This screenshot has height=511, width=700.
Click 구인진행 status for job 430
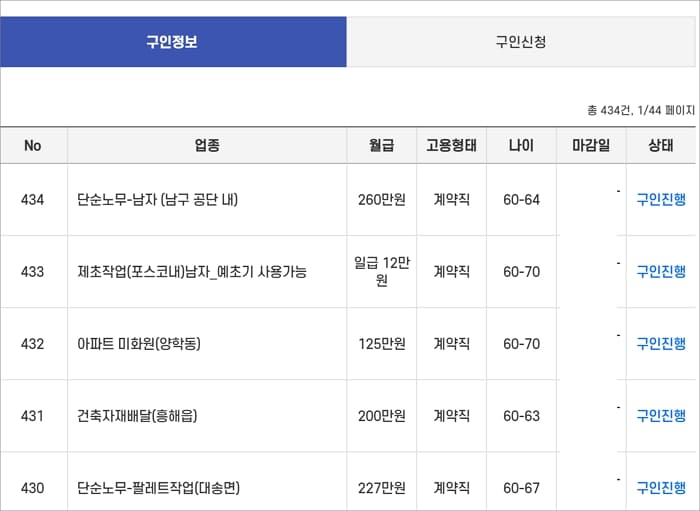point(661,487)
